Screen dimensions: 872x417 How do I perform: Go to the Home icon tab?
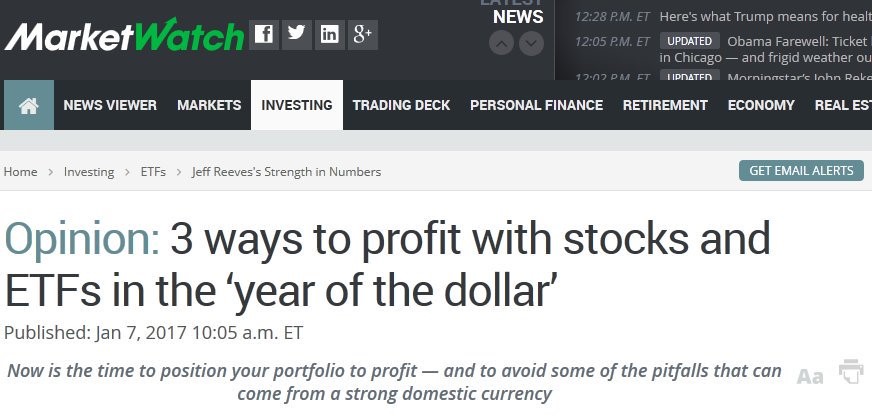point(28,105)
